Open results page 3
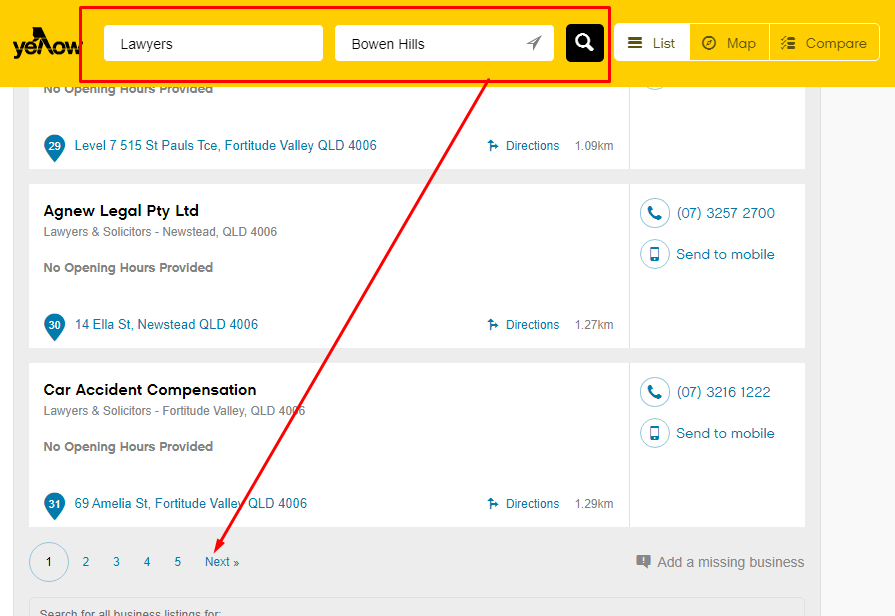 (116, 562)
